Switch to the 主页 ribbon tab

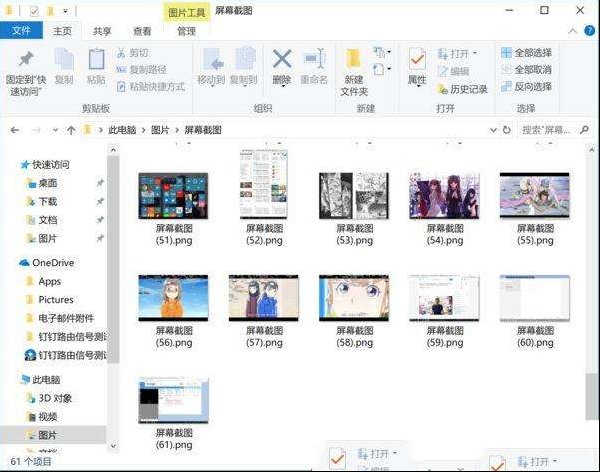[x=62, y=31]
